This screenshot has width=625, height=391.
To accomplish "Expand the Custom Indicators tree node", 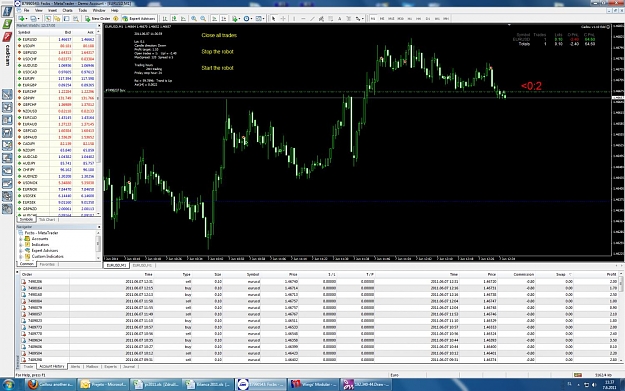I will (21, 257).
